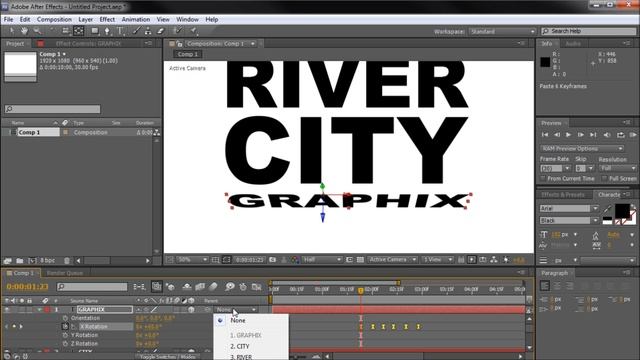This screenshot has height=360, width=640.
Task: Jump to first frame in Preview panel
Action: click(x=544, y=135)
